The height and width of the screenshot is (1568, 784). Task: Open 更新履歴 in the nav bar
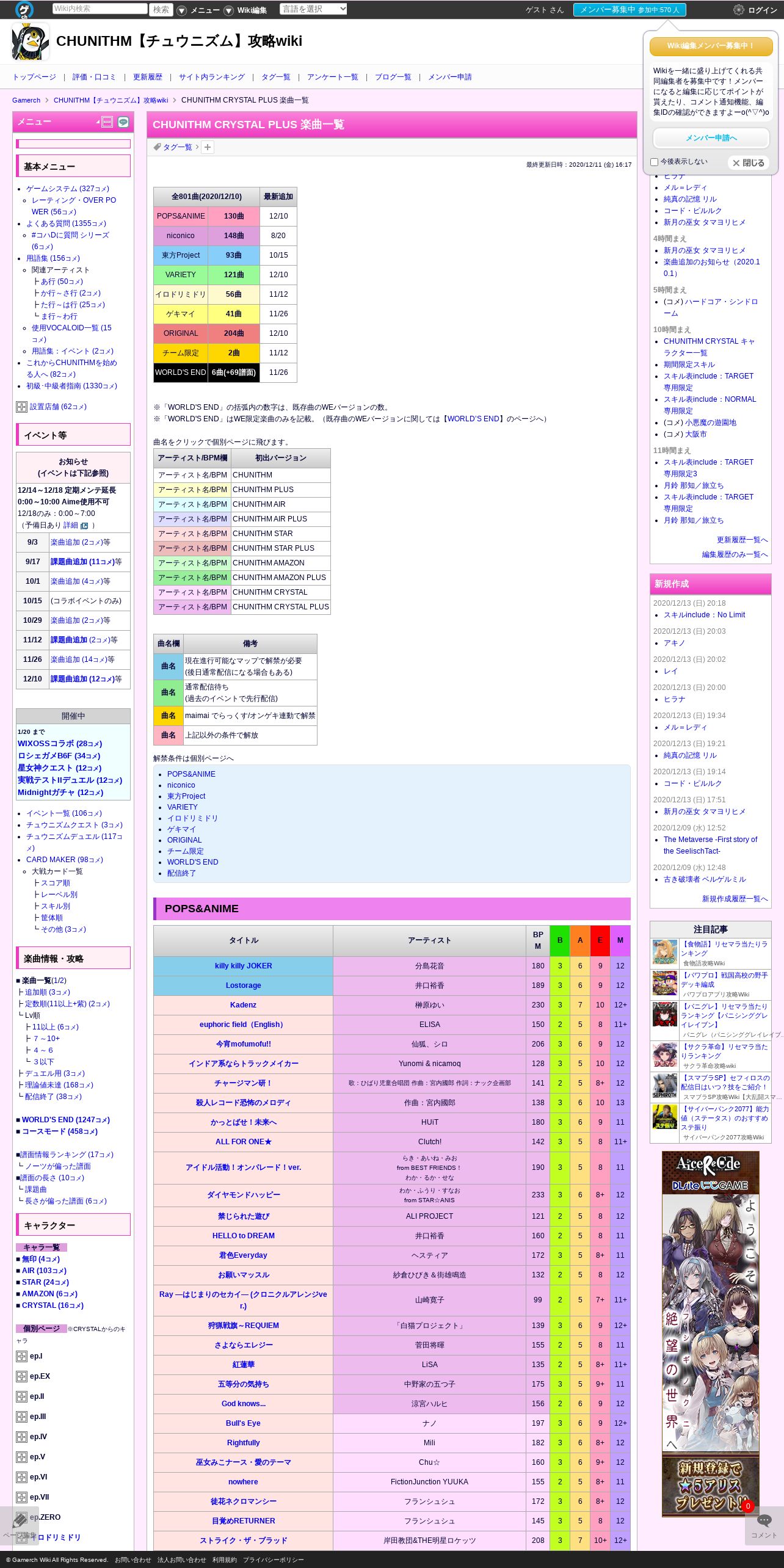click(x=148, y=77)
